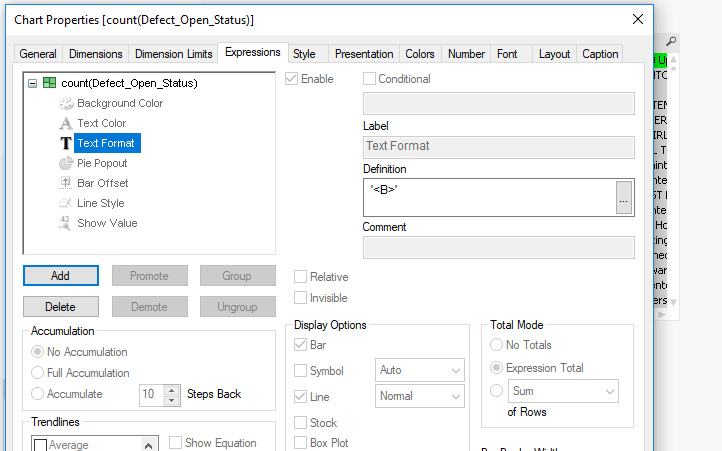The height and width of the screenshot is (451, 722).
Task: Select the Expression Total radio option
Action: [496, 368]
